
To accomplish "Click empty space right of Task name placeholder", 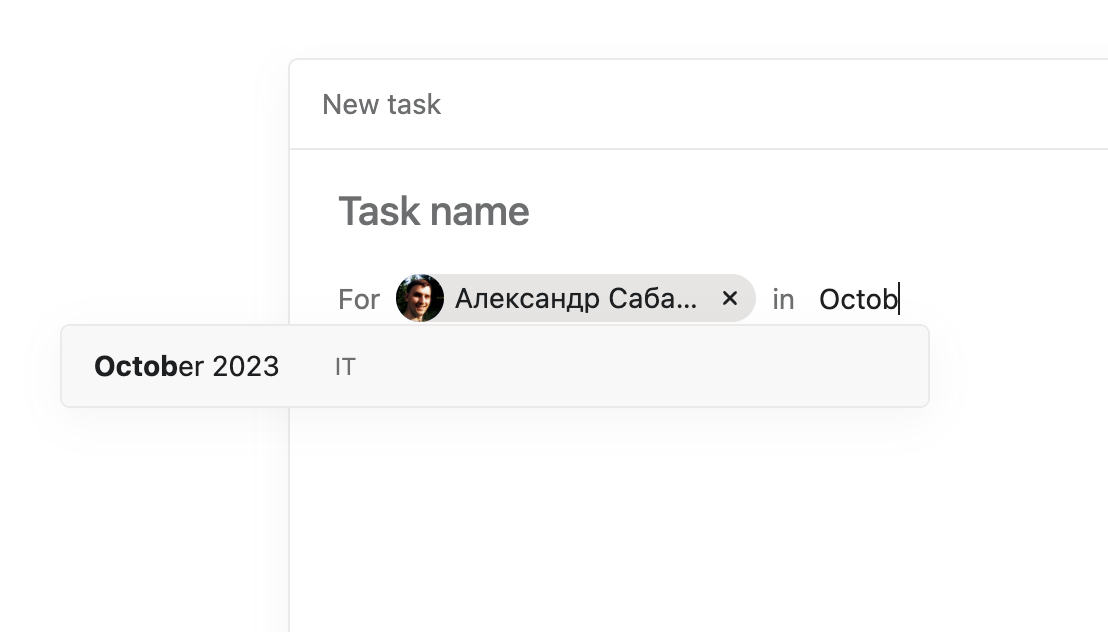I will 800,212.
